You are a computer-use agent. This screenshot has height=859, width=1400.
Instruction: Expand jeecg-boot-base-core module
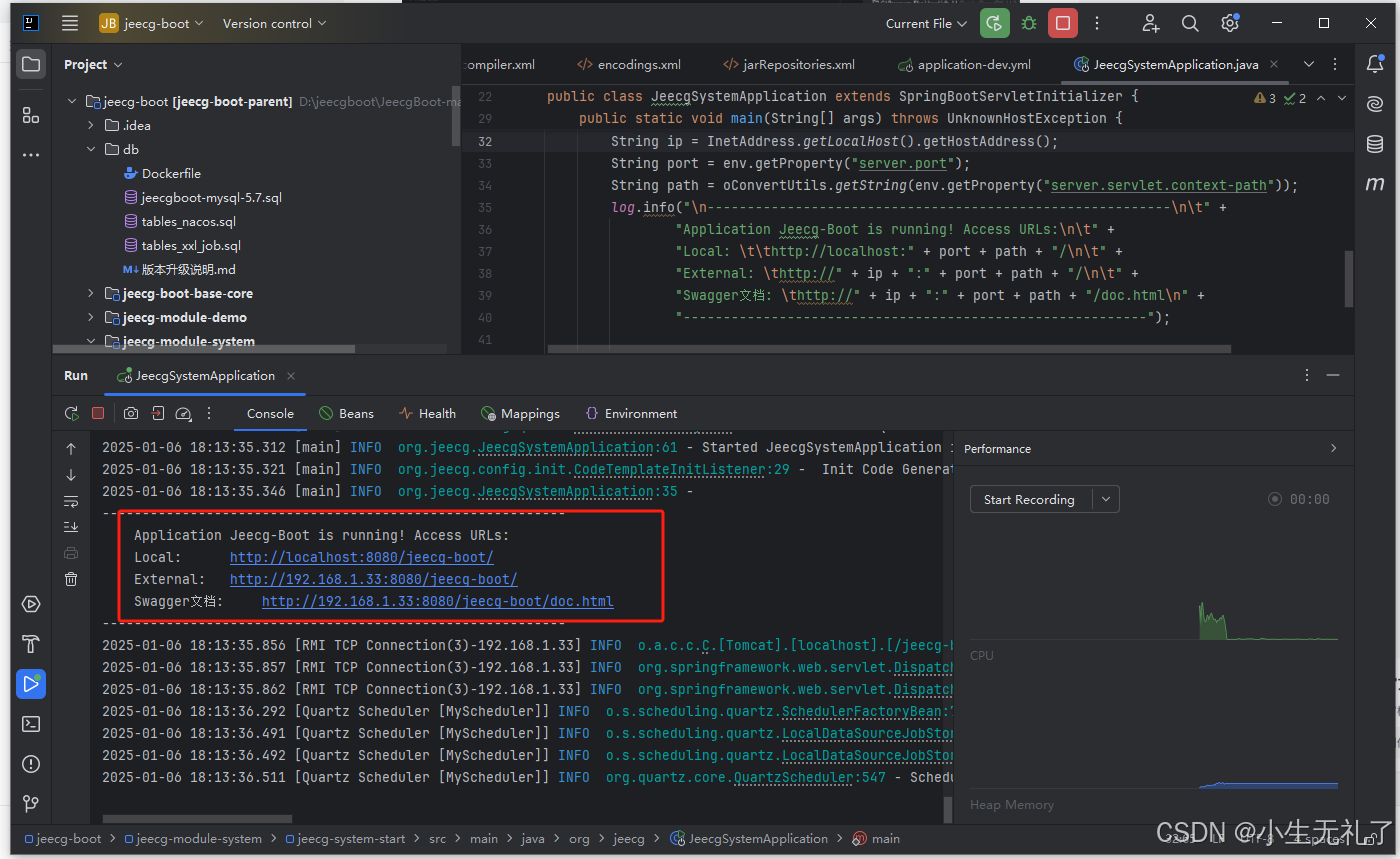[90, 293]
